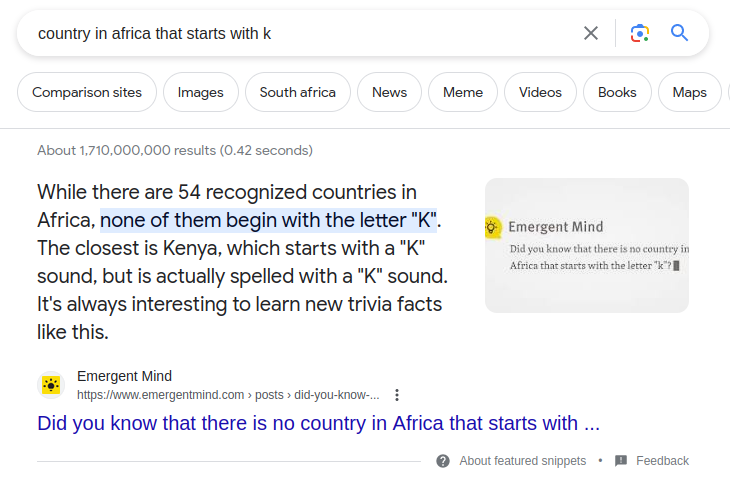The height and width of the screenshot is (490, 730).
Task: Open the Emergent Mind snippet thumbnail
Action: coord(587,245)
